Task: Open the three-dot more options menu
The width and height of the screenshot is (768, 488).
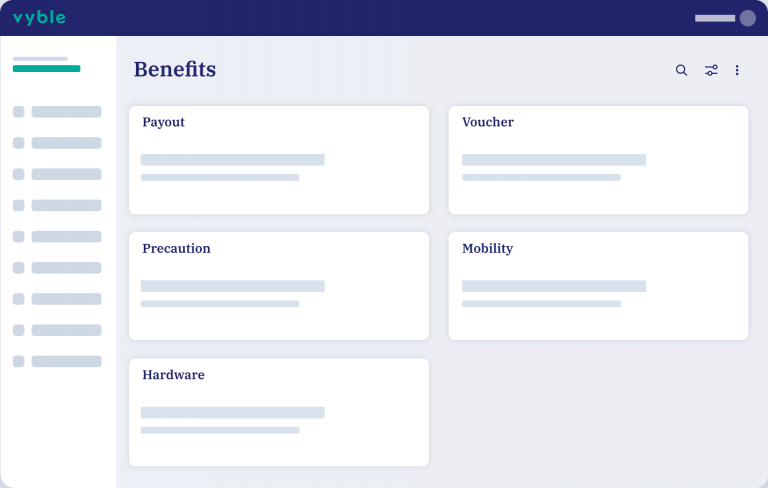Action: pyautogui.click(x=737, y=70)
